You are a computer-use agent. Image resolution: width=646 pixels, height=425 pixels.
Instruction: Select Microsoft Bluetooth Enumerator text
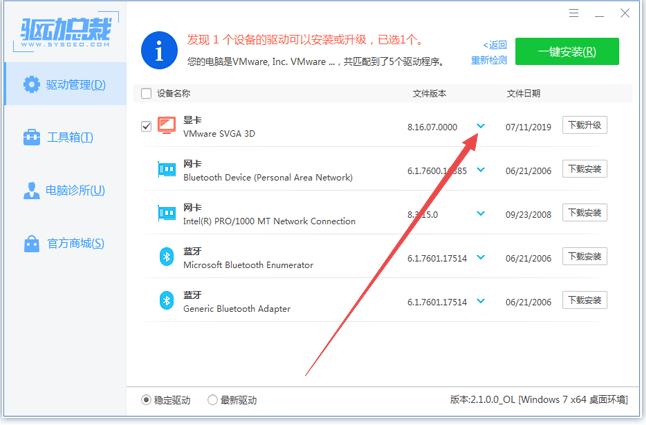point(248,265)
